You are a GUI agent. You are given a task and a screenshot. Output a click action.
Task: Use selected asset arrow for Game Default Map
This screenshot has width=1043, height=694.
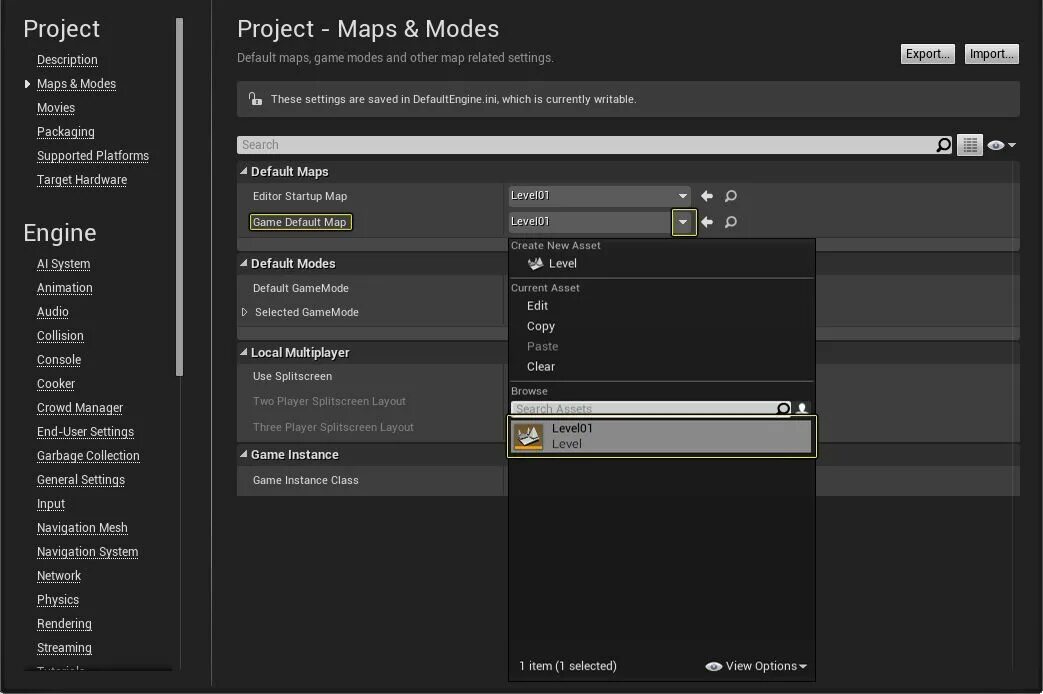point(707,222)
